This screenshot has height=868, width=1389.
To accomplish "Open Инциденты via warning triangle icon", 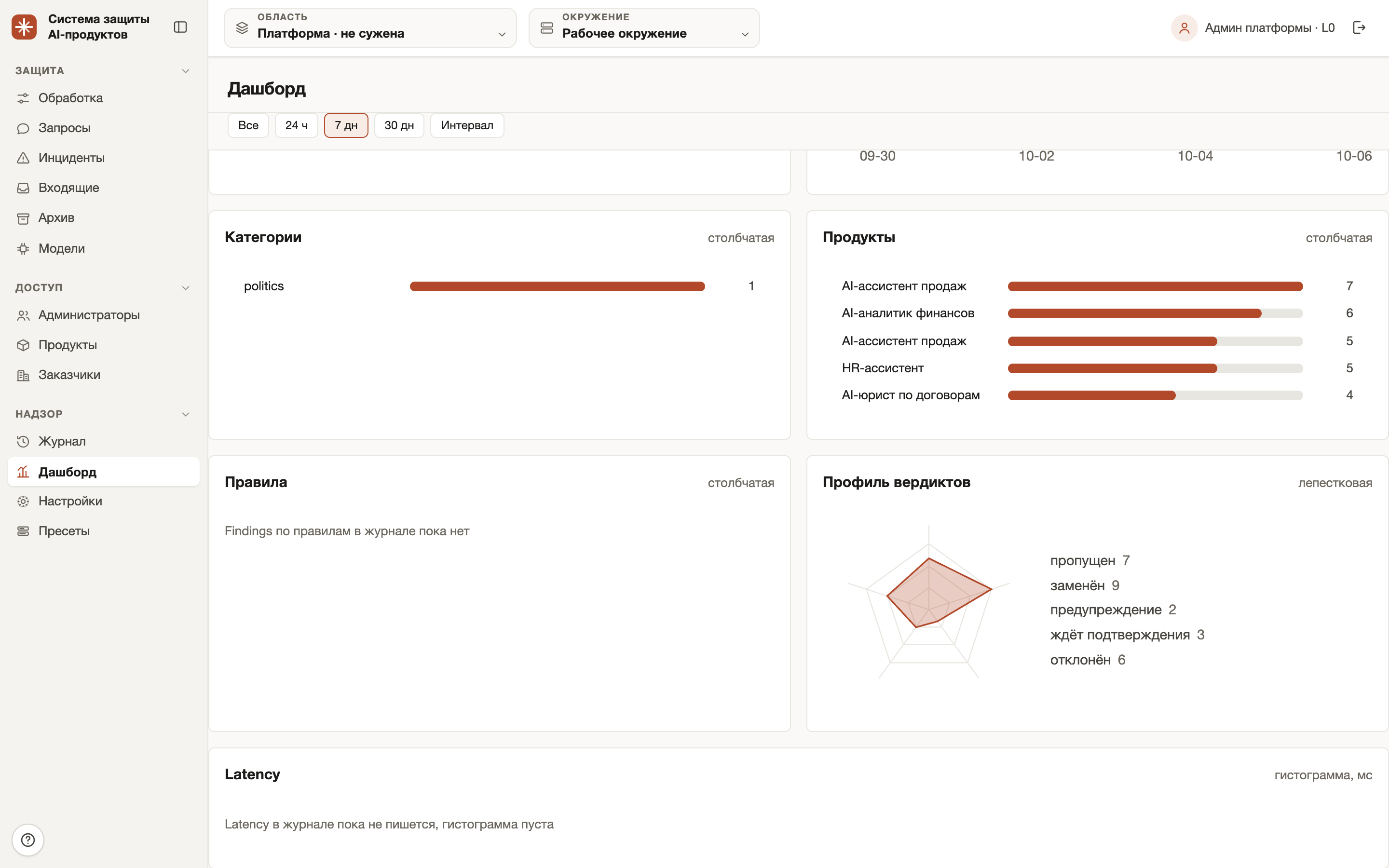I will click(23, 158).
